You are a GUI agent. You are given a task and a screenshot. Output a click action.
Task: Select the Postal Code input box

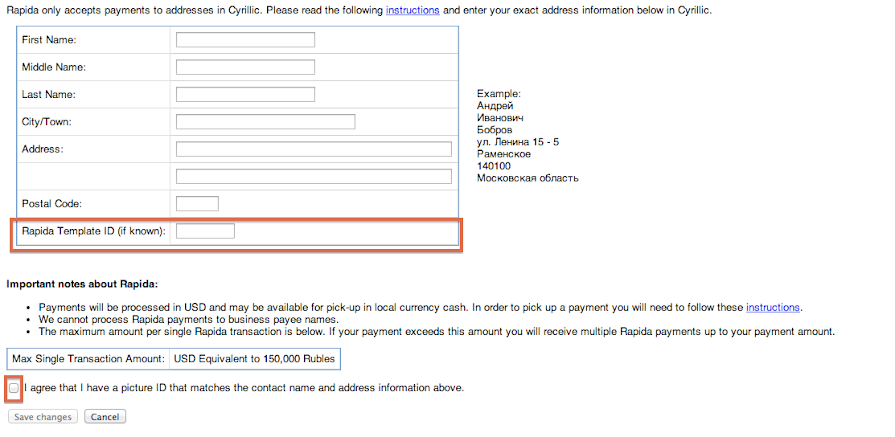pos(196,204)
